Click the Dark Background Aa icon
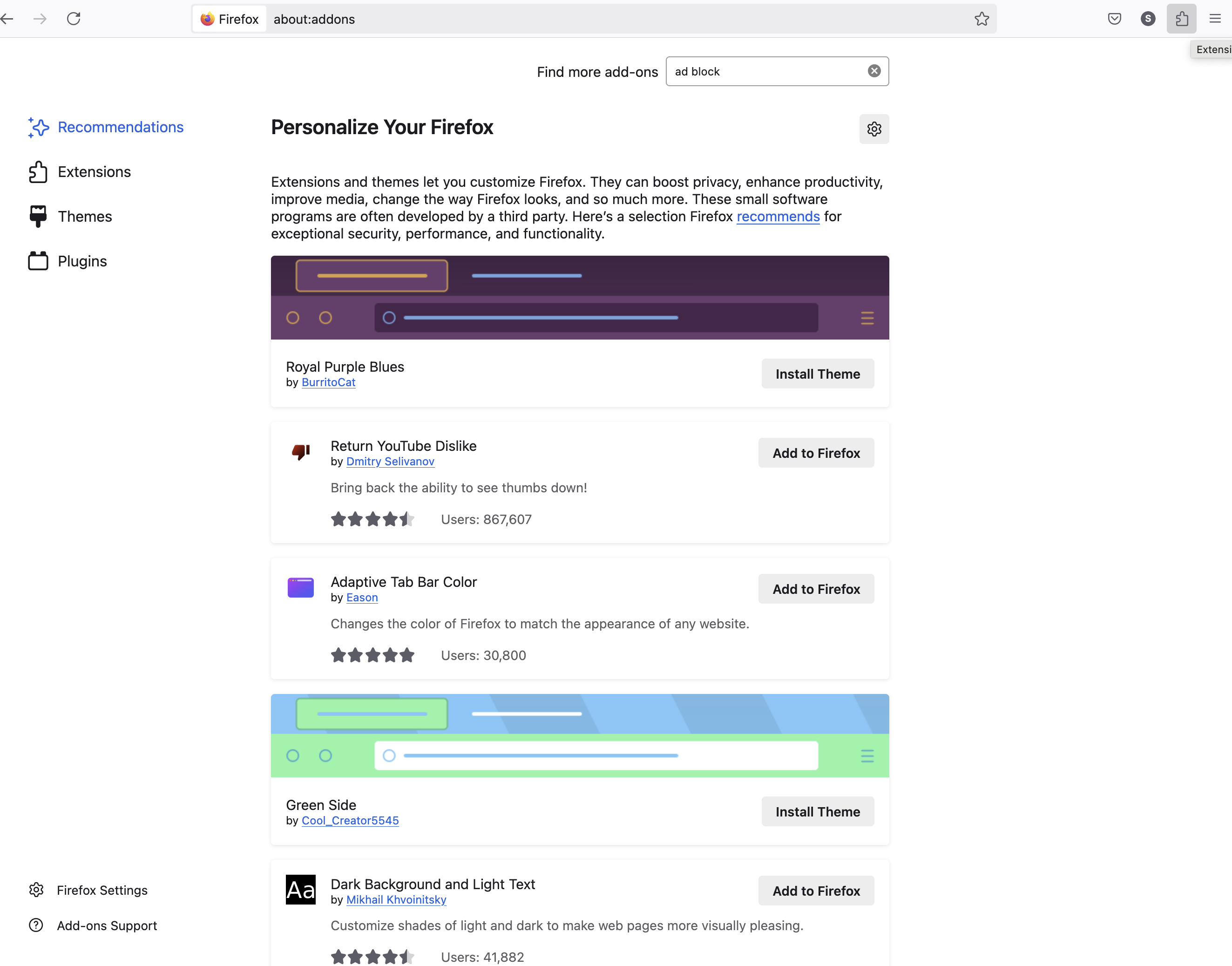 [300, 890]
